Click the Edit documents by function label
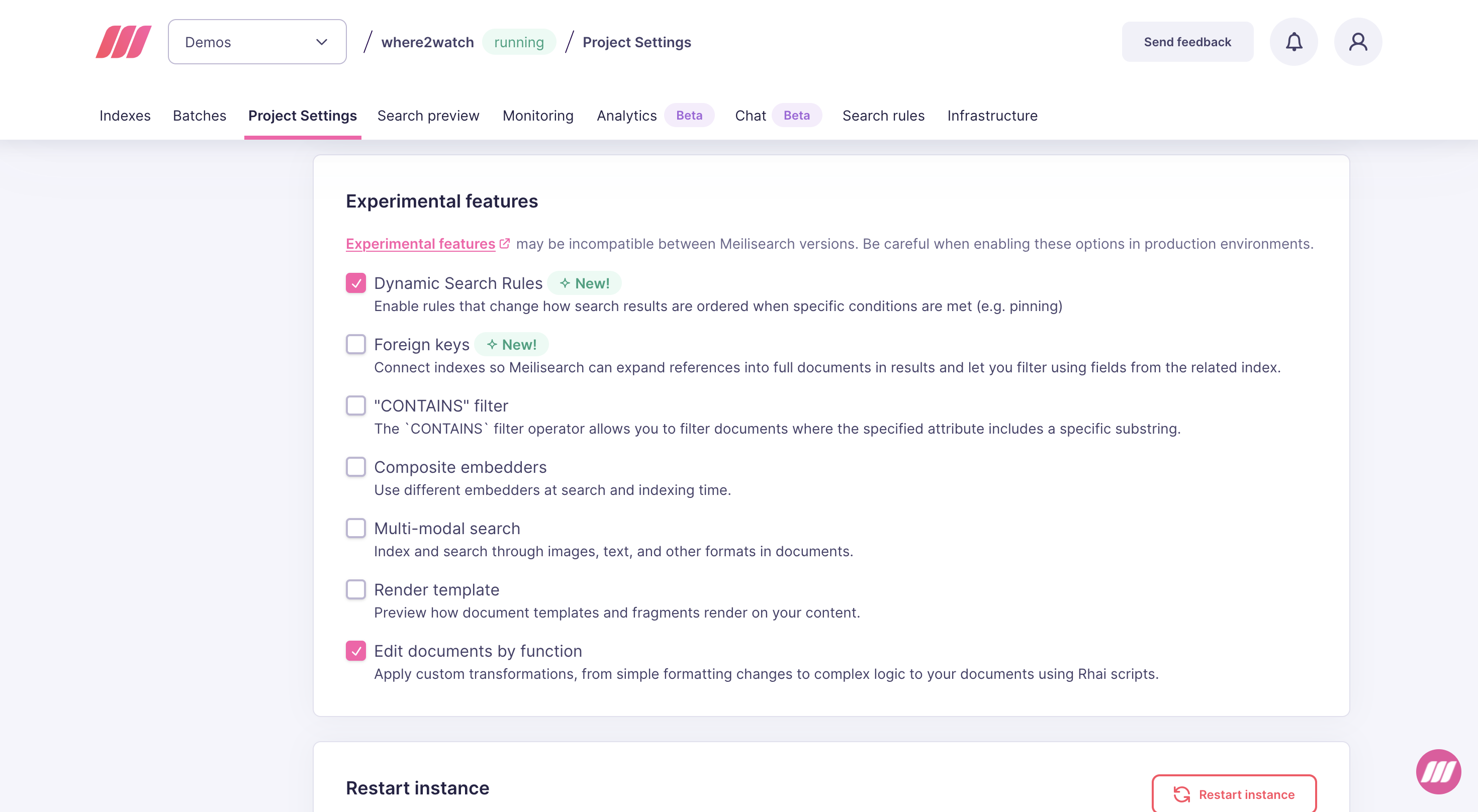 pos(478,651)
